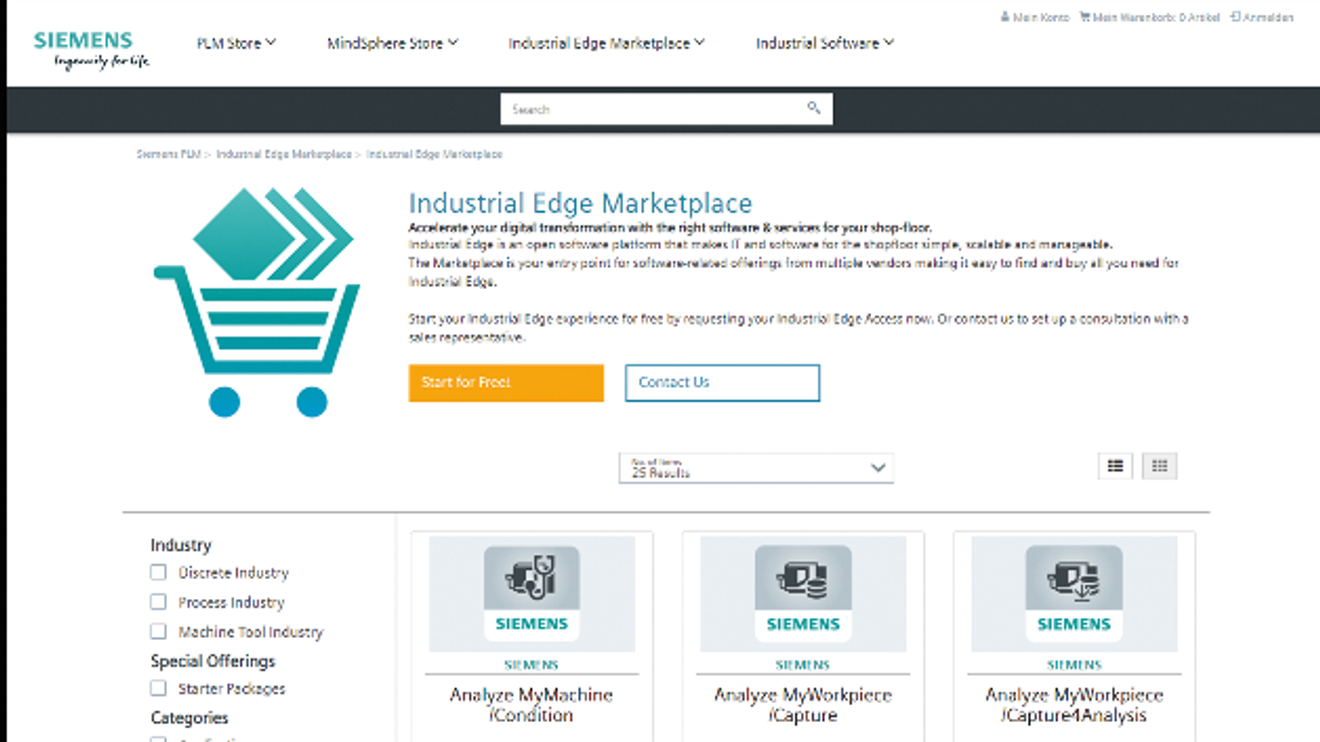The image size is (1320, 742).
Task: Open Mein Warenkorb shopping cart
Action: (x=1150, y=17)
